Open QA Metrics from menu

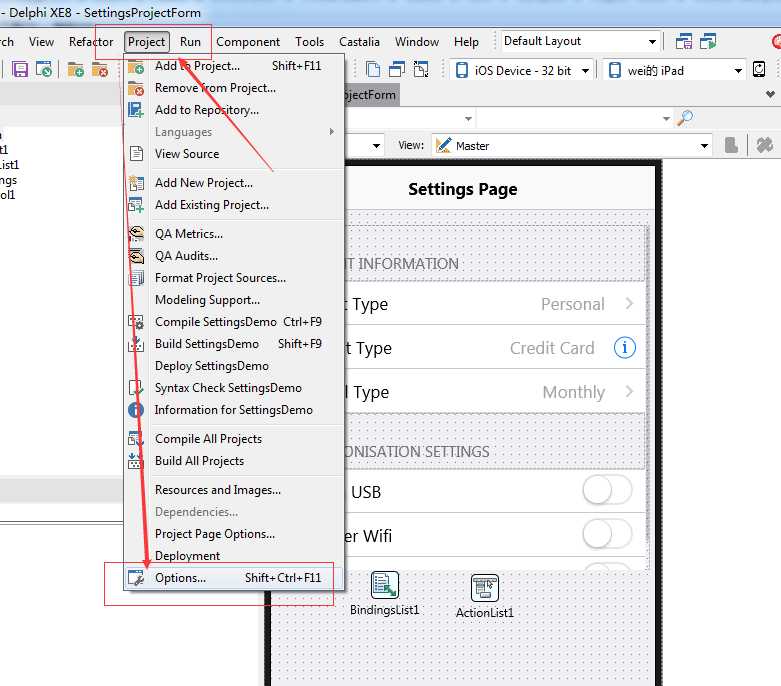[x=234, y=234]
